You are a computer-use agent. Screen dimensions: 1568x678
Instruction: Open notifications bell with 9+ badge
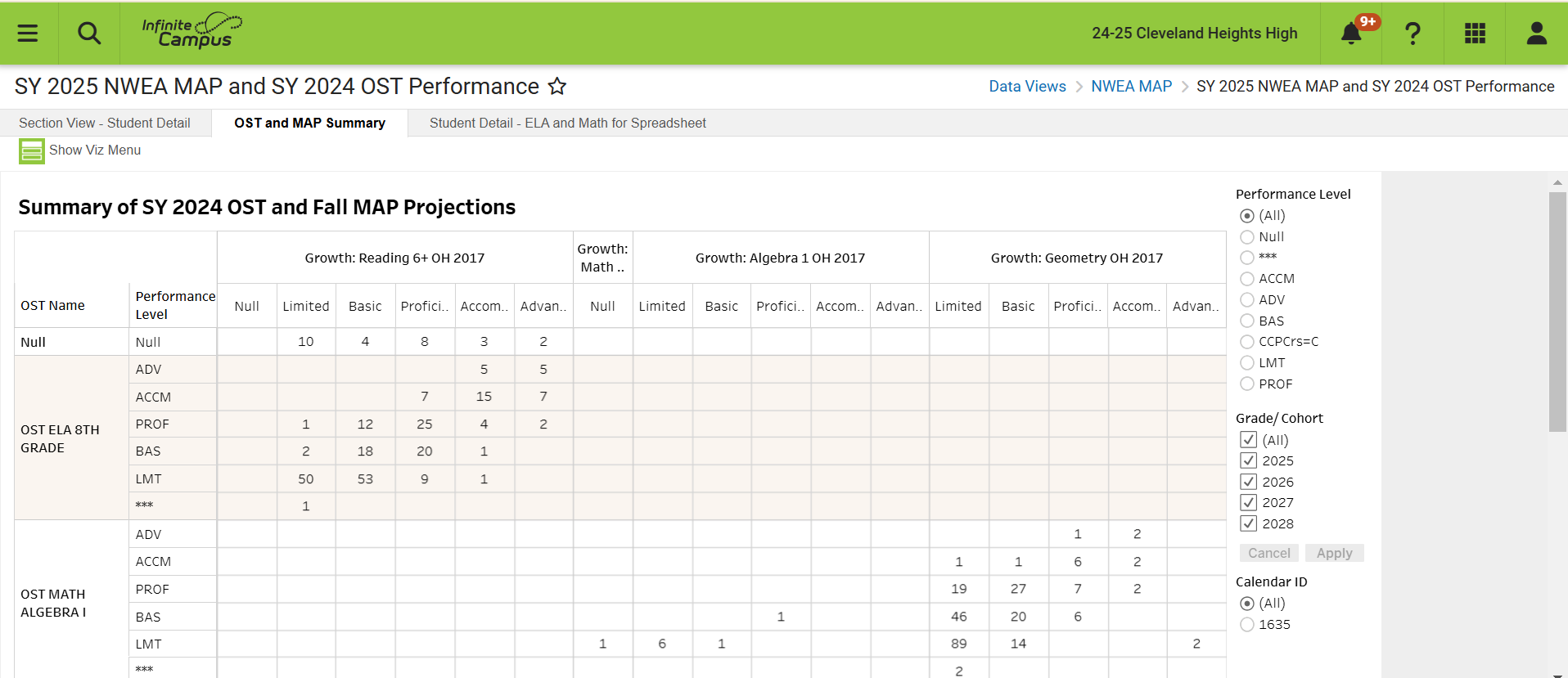[x=1352, y=33]
